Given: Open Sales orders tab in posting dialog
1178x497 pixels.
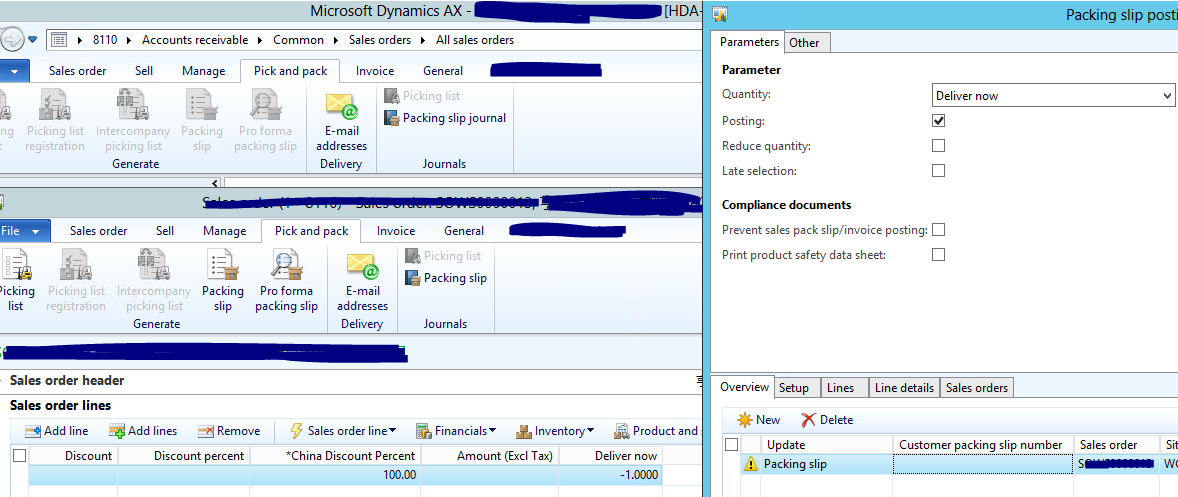Looking at the screenshot, I should 977,387.
